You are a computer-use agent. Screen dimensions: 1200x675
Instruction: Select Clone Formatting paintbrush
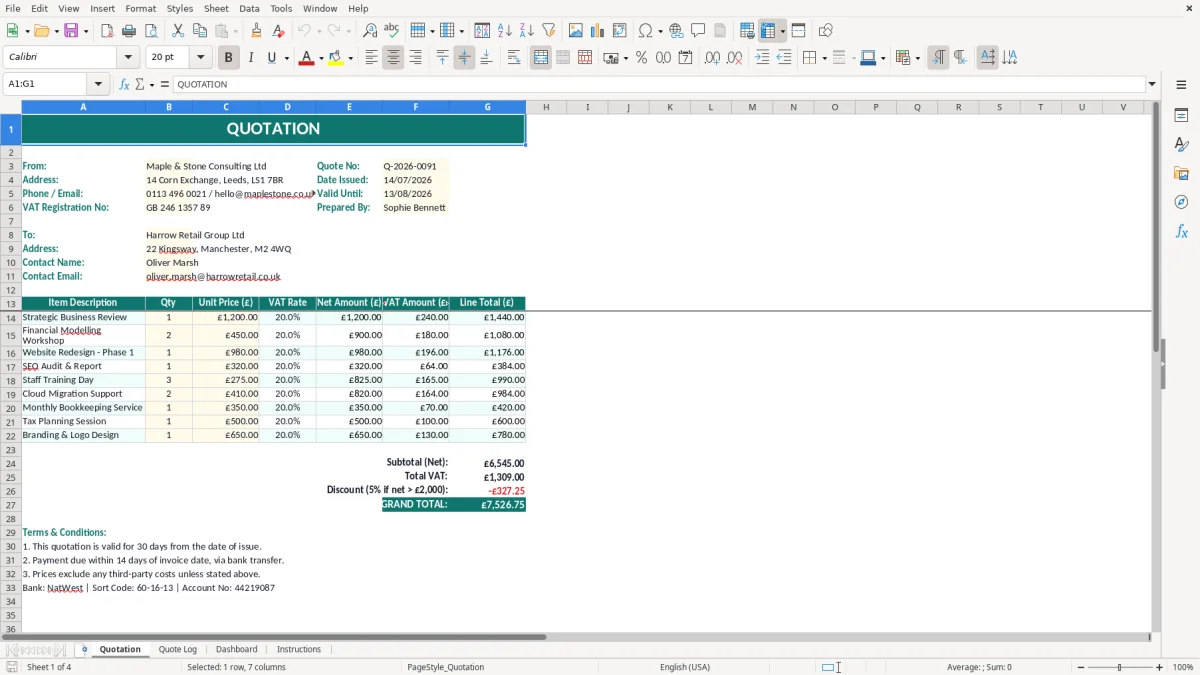coord(256,31)
